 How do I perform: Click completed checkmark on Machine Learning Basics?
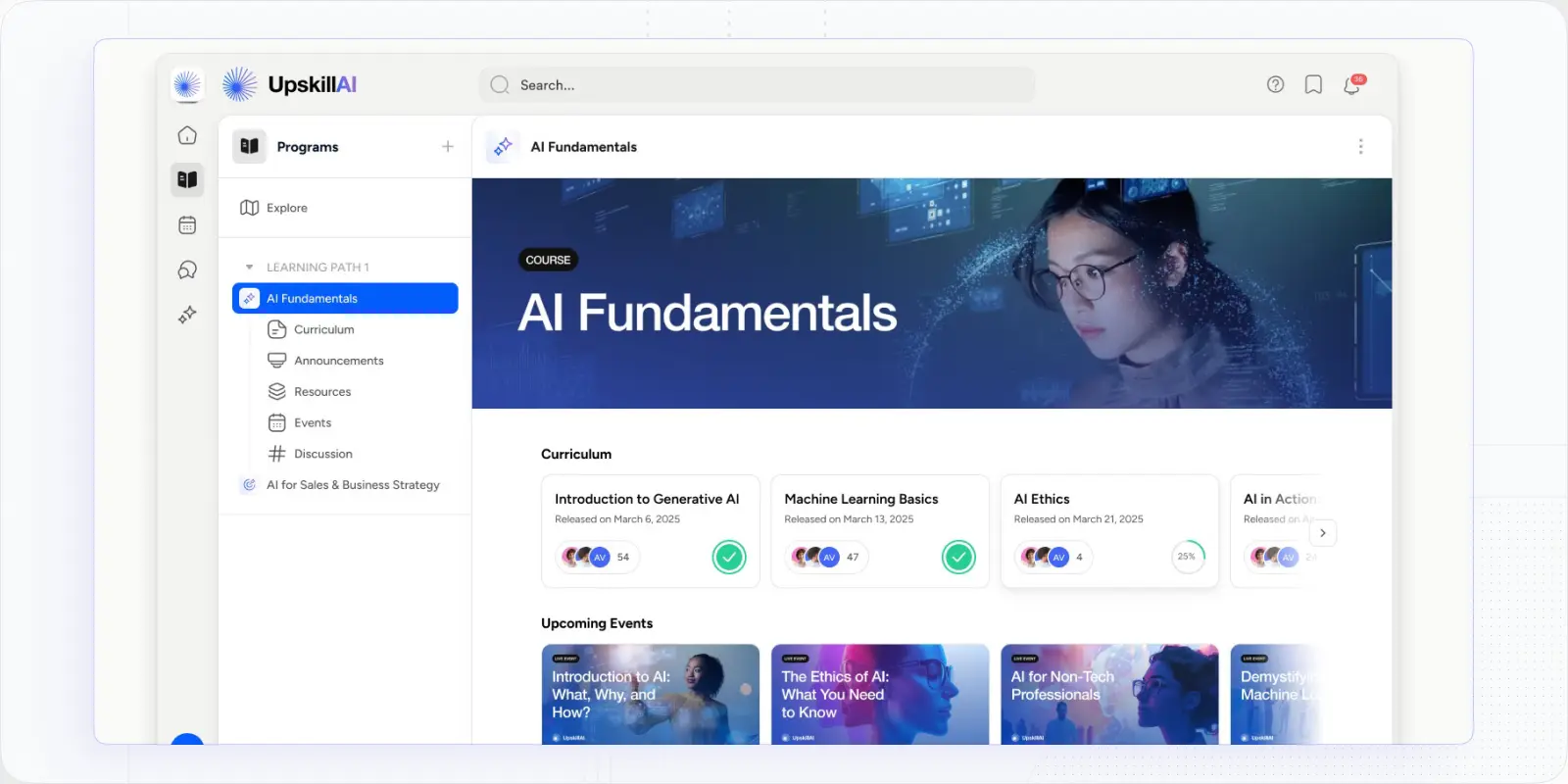point(958,557)
